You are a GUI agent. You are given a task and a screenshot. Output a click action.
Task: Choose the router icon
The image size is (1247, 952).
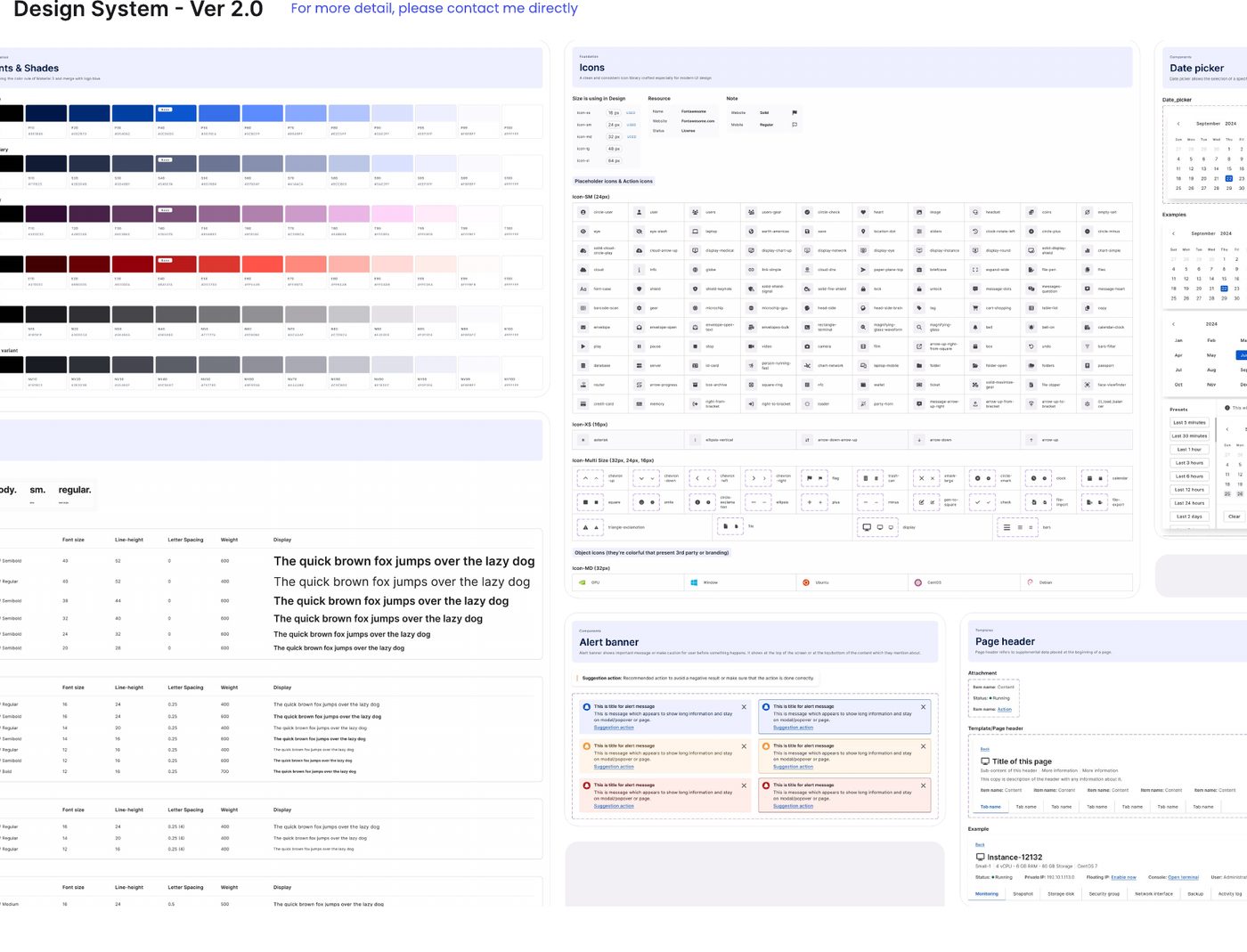[x=583, y=385]
